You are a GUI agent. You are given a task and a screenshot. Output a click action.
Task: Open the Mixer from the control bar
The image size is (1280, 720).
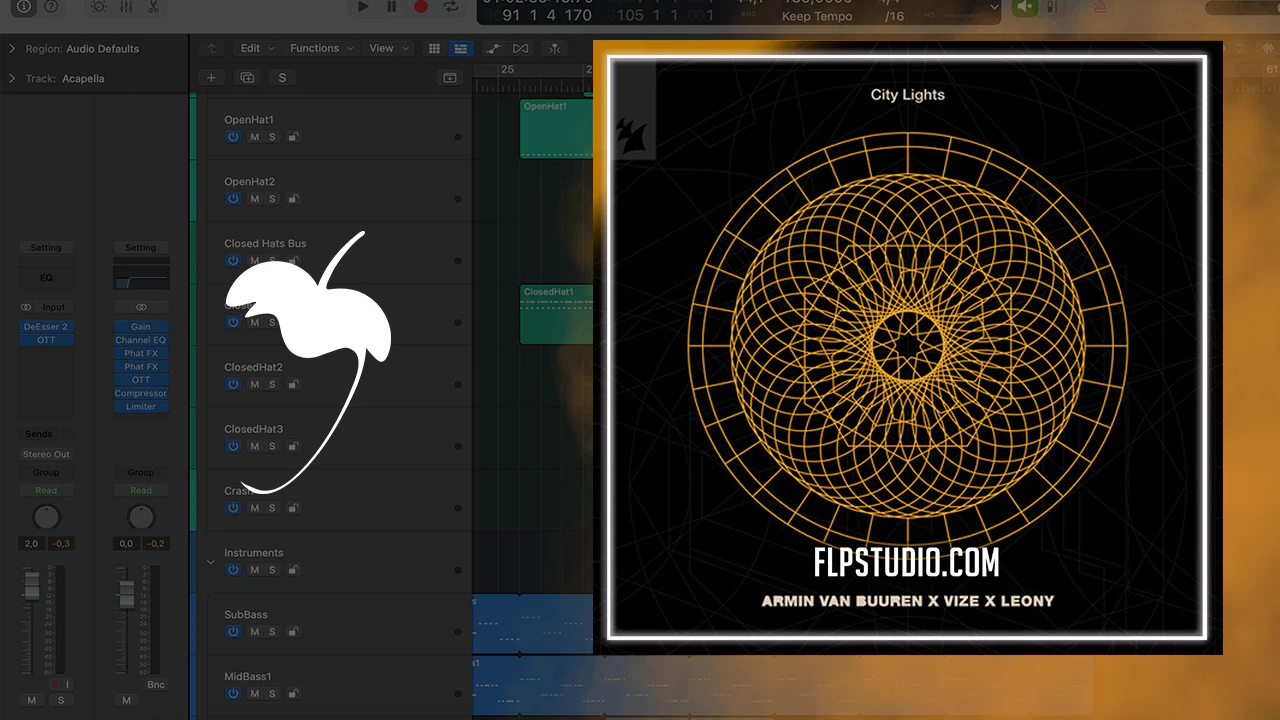pyautogui.click(x=126, y=6)
